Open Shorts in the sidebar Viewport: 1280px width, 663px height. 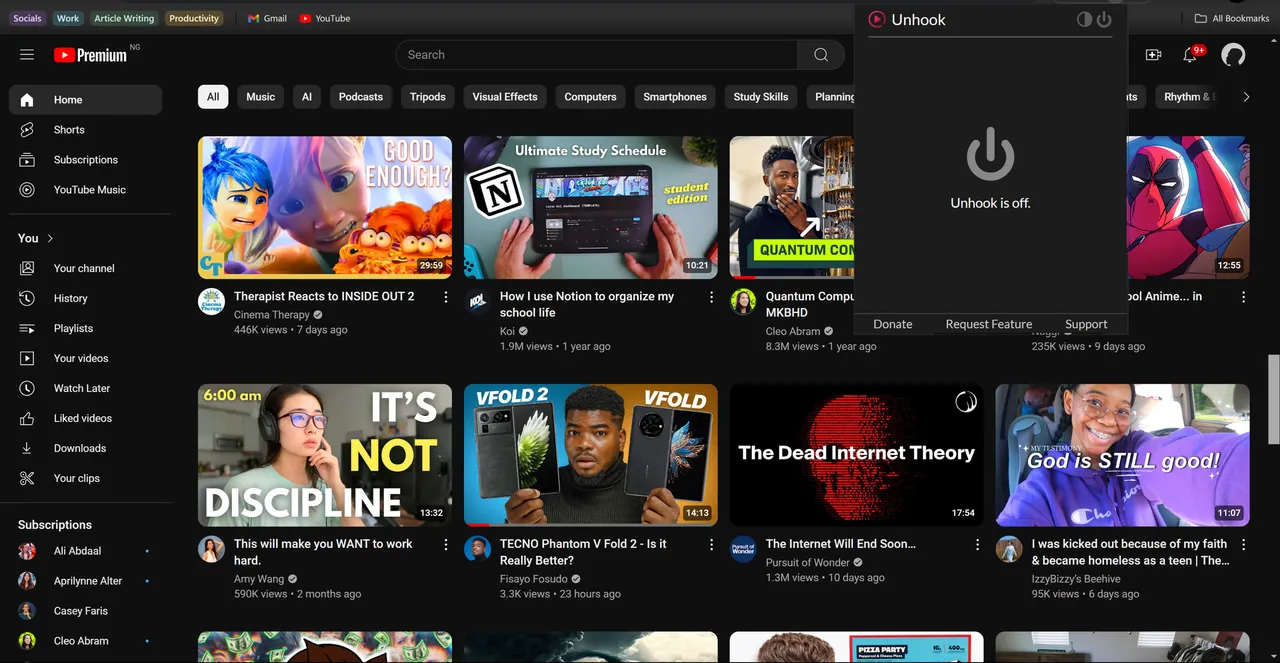pyautogui.click(x=85, y=130)
